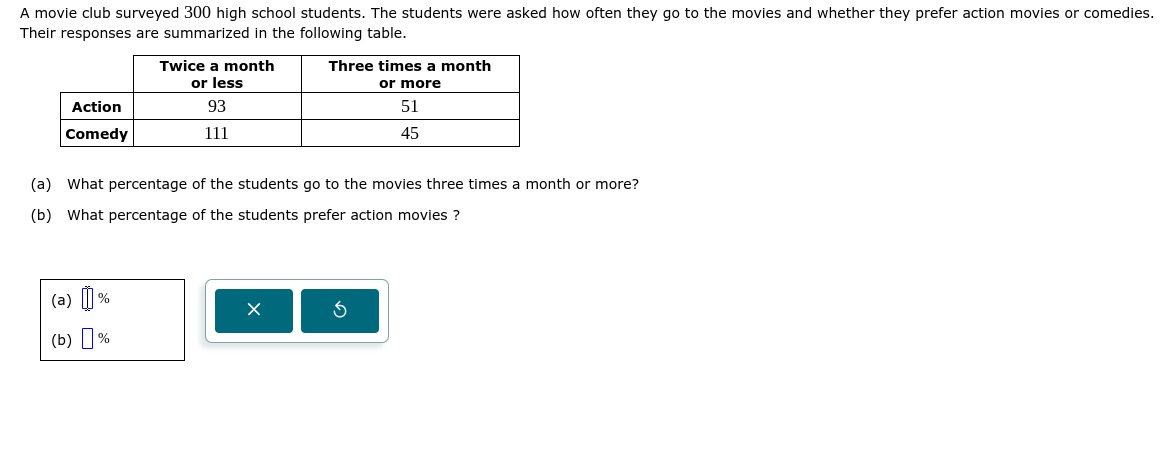Click the Action row label
Viewport: 1162px width, 469px height.
tap(96, 107)
